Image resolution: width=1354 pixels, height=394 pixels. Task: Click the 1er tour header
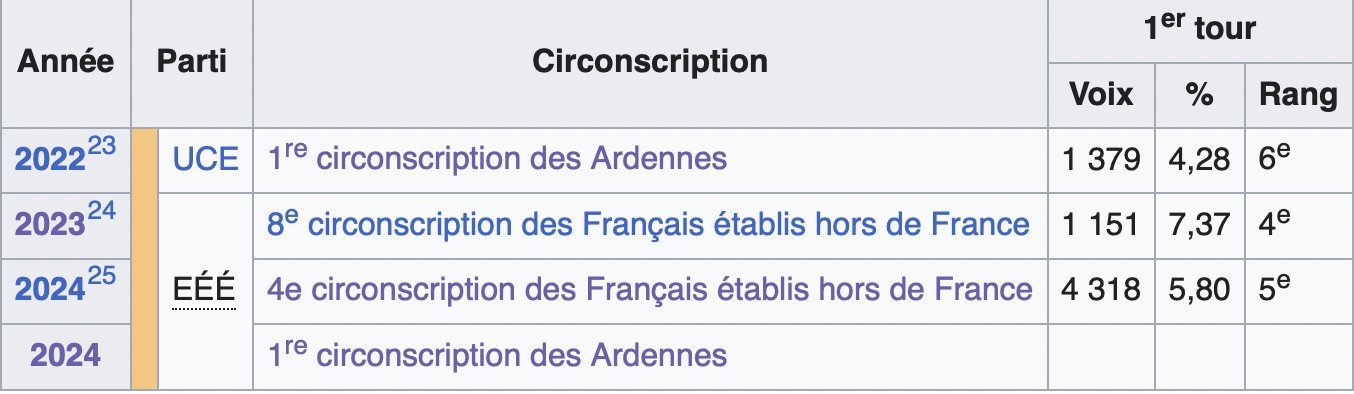pyautogui.click(x=1200, y=29)
